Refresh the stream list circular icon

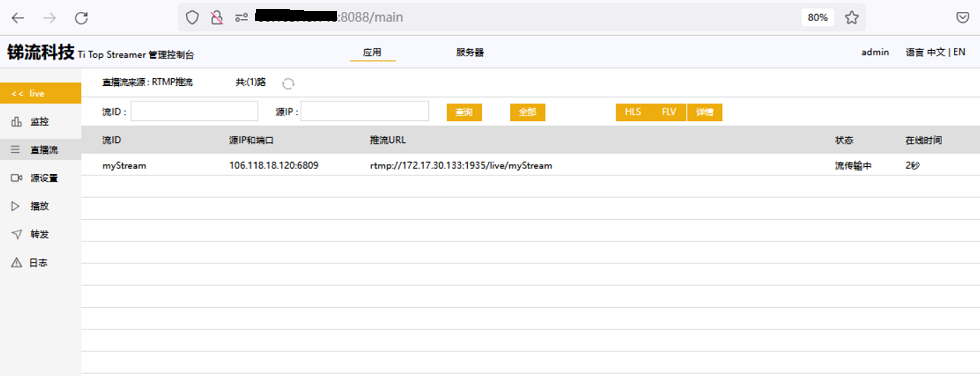288,83
